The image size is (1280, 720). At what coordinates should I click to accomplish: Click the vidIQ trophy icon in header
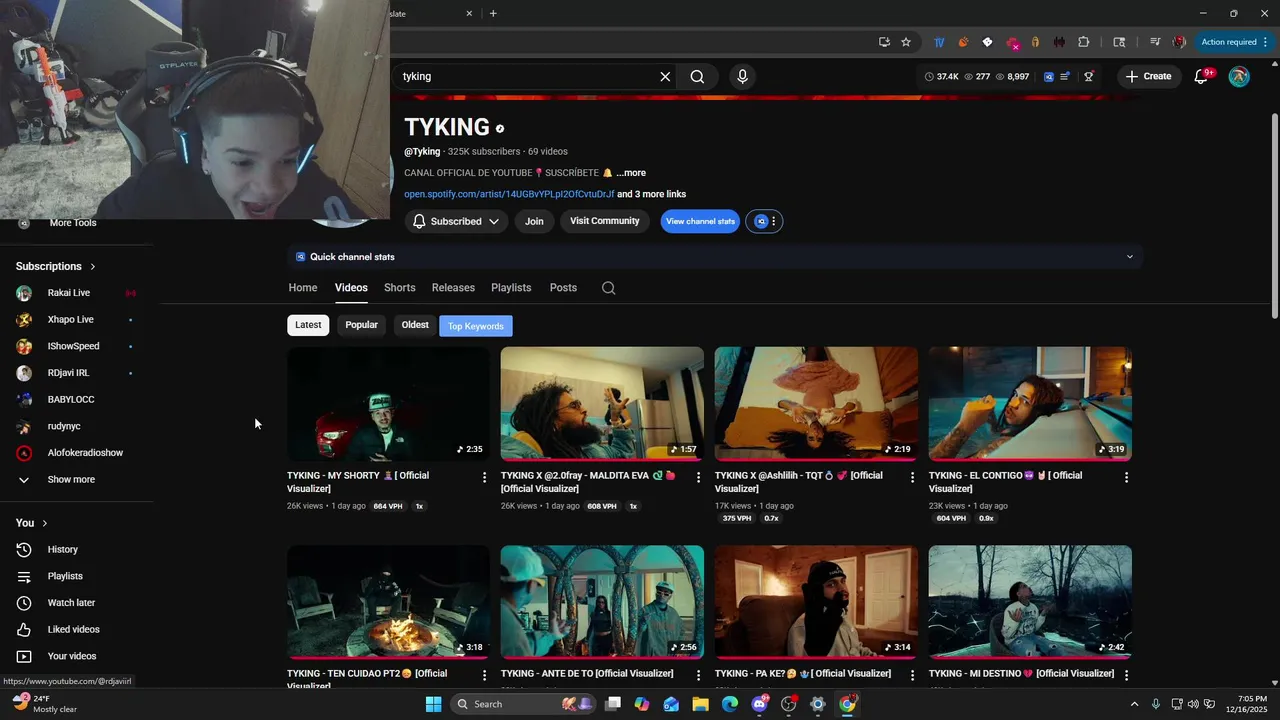[x=1089, y=76]
